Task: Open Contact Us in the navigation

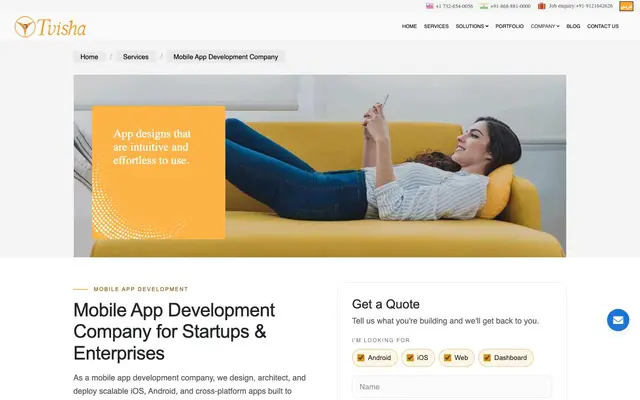Action: pos(603,26)
